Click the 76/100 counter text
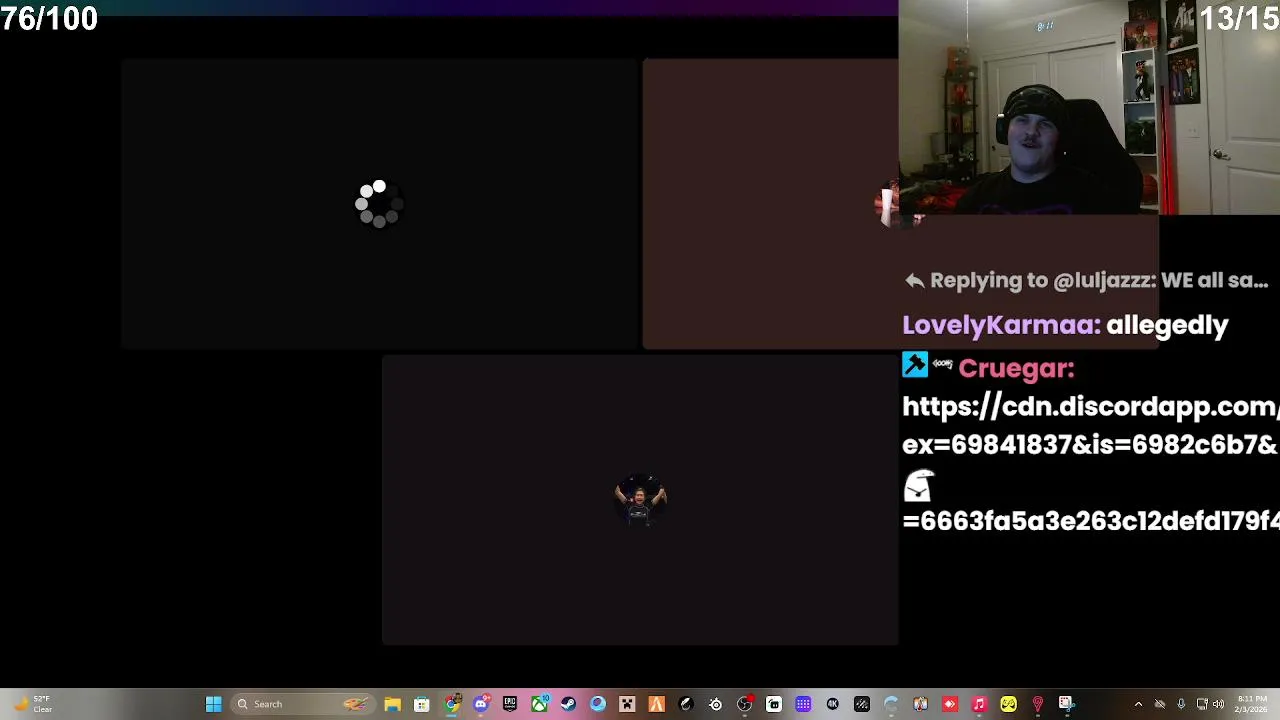The width and height of the screenshot is (1280, 720). tap(49, 18)
